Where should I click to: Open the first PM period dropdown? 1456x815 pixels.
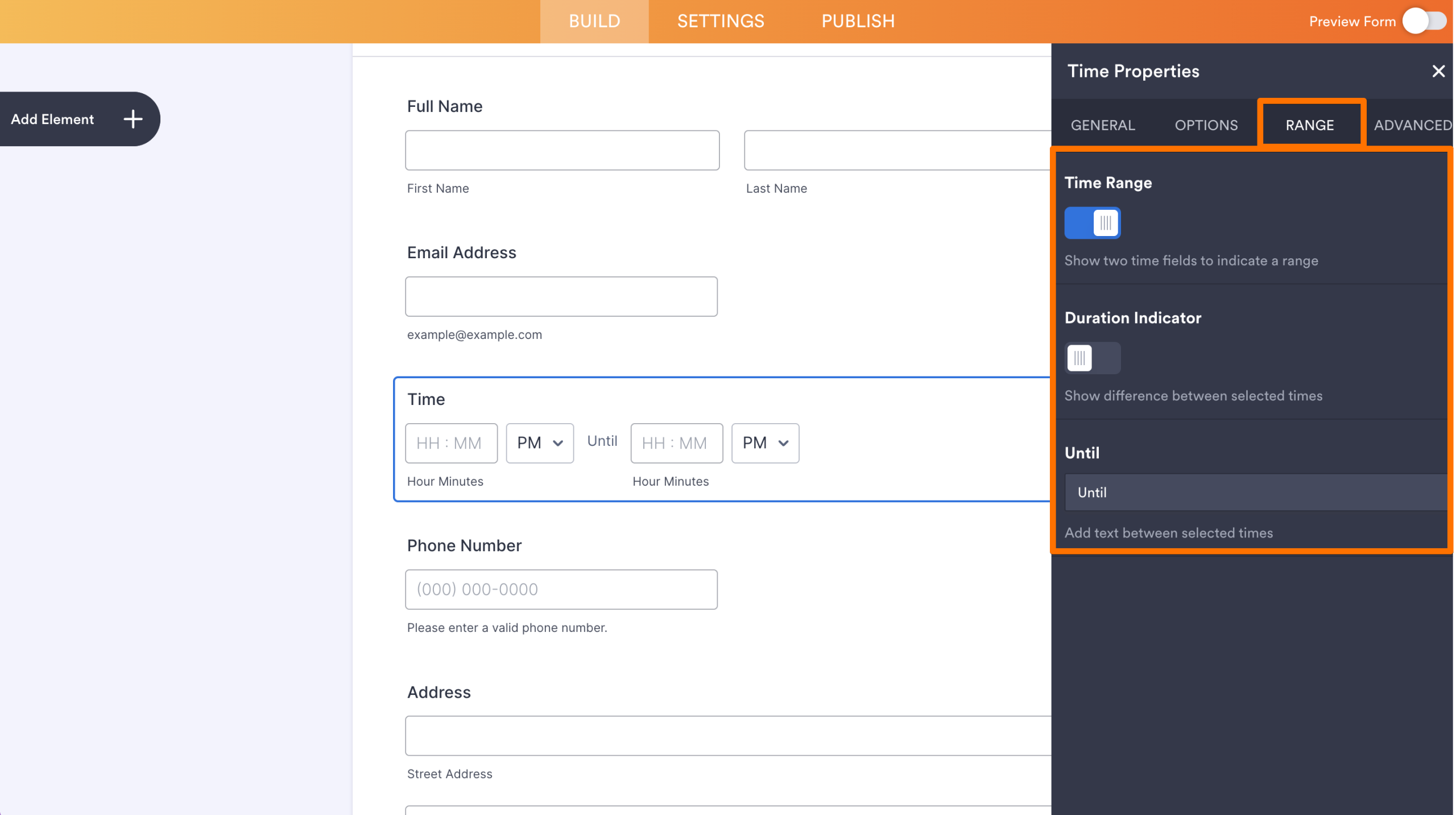click(x=539, y=443)
